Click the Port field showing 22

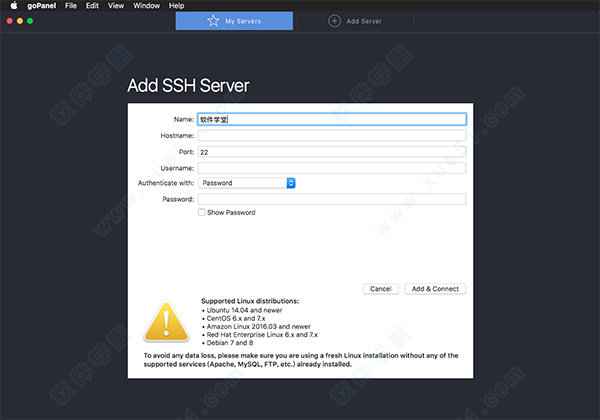click(x=332, y=152)
